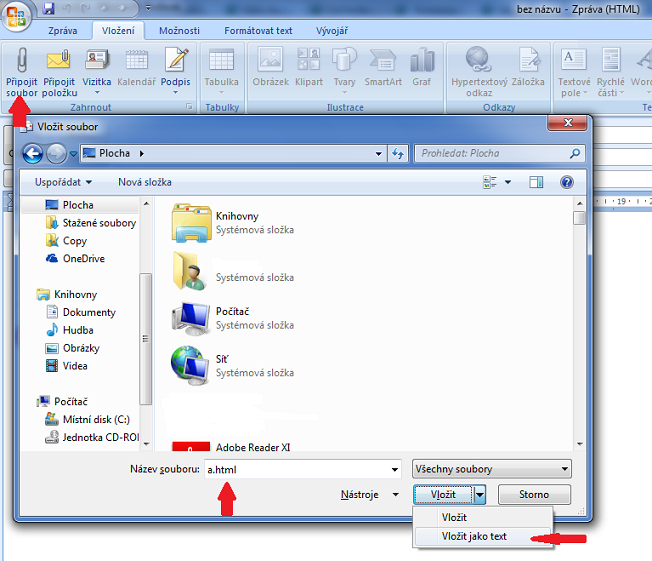Screen dimensions: 652x561
Task: Click the Název souboru input field
Action: (x=300, y=469)
